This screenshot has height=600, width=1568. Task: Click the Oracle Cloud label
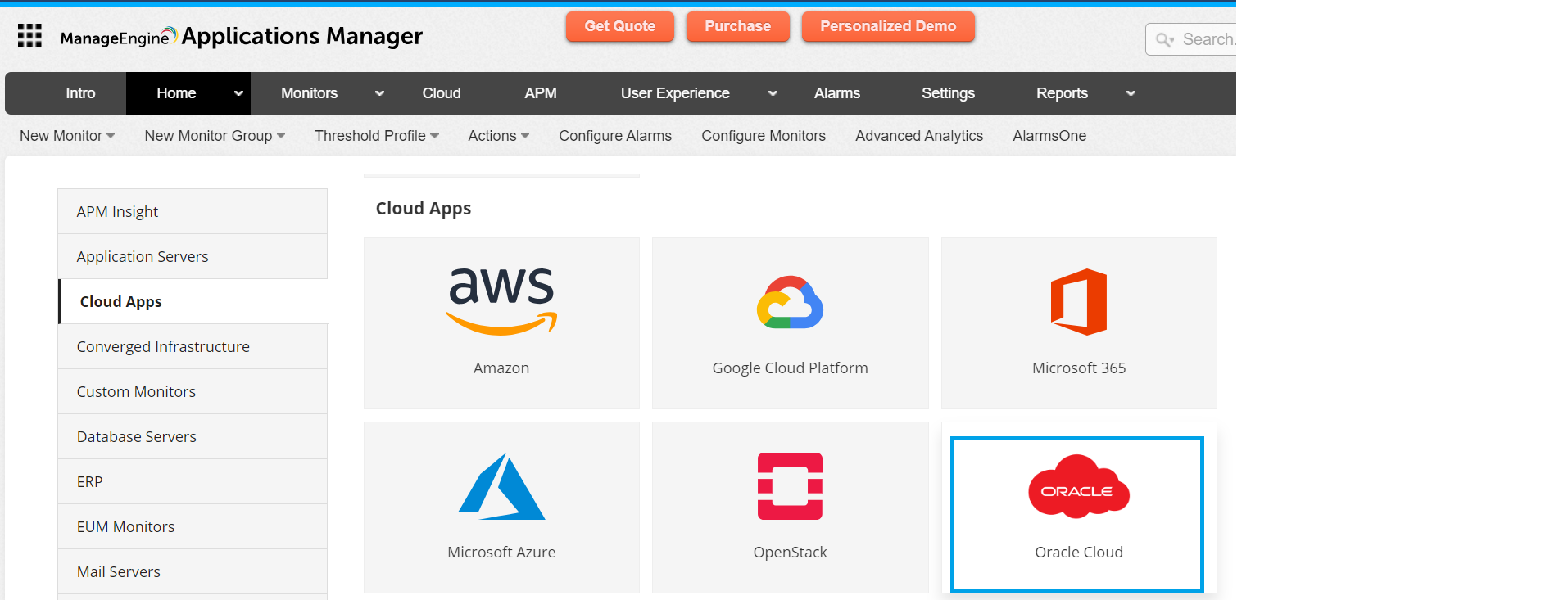pyautogui.click(x=1079, y=553)
